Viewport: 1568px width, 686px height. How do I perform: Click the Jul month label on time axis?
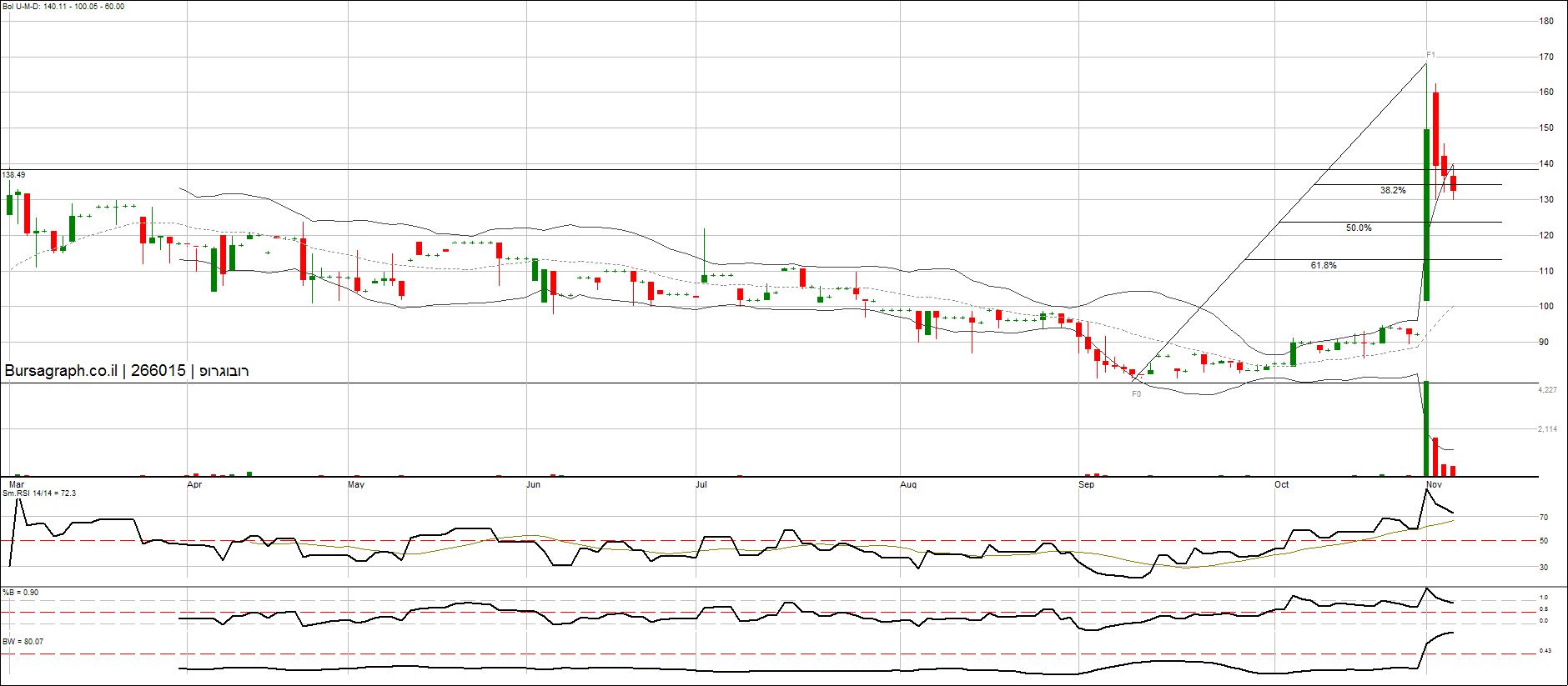[701, 484]
